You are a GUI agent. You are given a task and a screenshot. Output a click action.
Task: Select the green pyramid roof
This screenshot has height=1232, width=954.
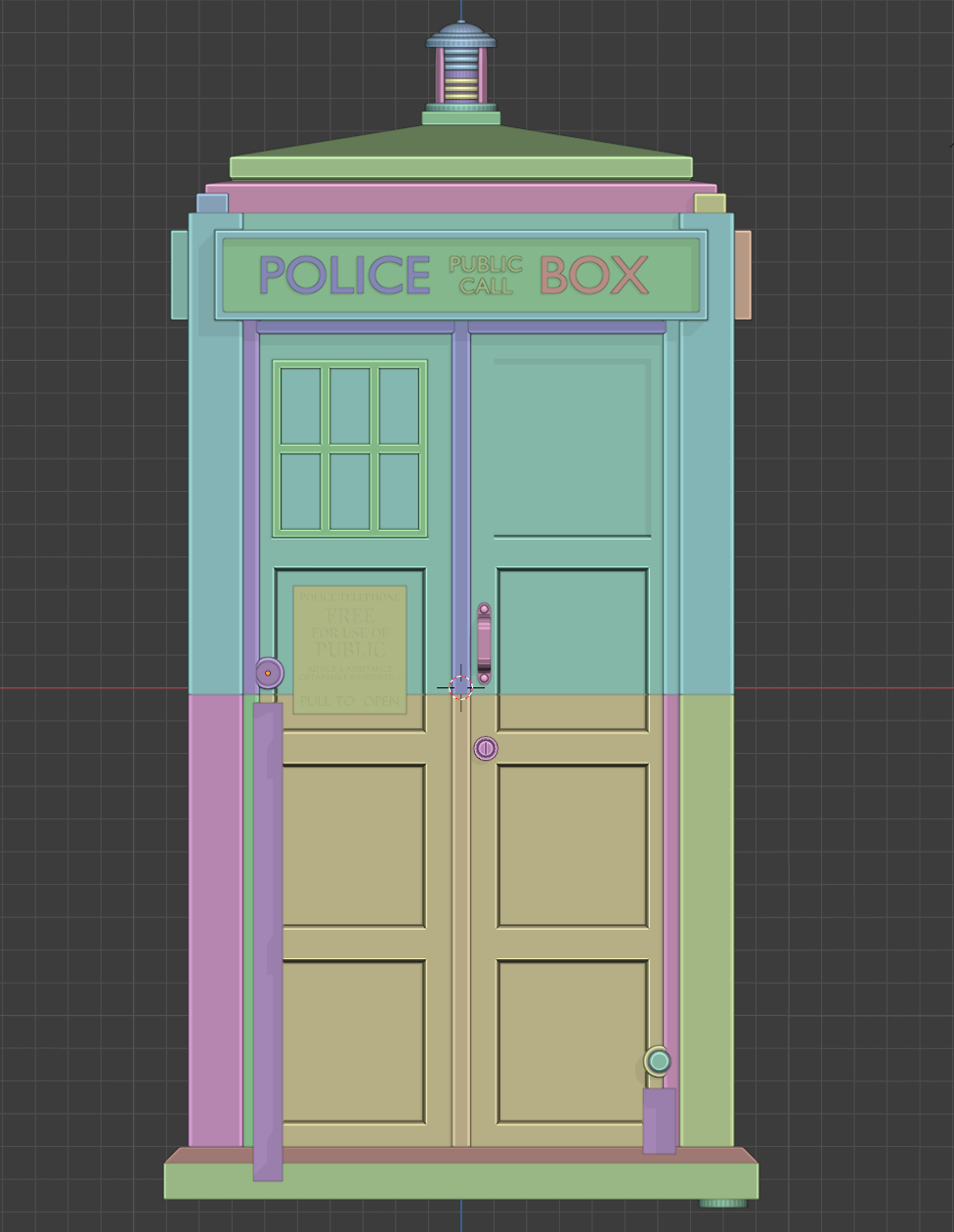click(461, 152)
